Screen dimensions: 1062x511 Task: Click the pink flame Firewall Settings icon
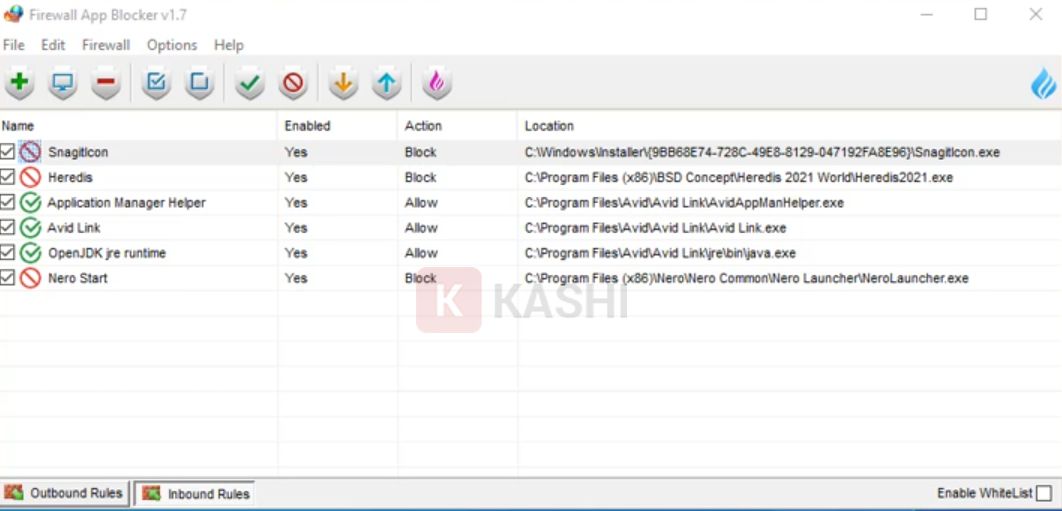(x=436, y=84)
